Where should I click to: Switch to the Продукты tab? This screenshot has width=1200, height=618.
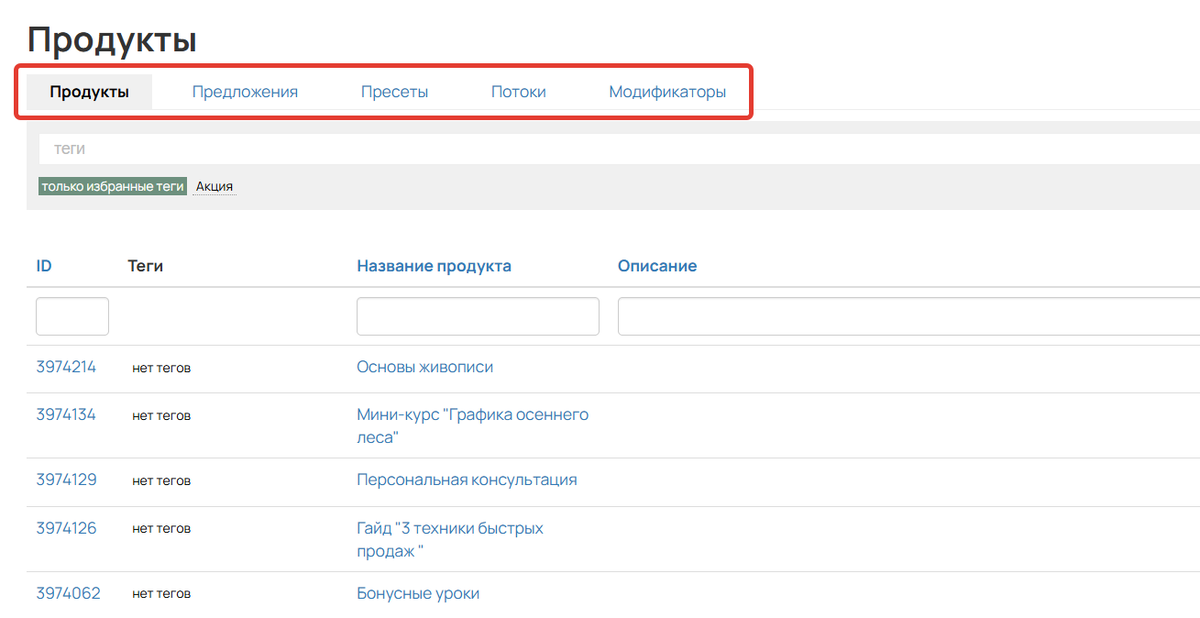pos(89,92)
